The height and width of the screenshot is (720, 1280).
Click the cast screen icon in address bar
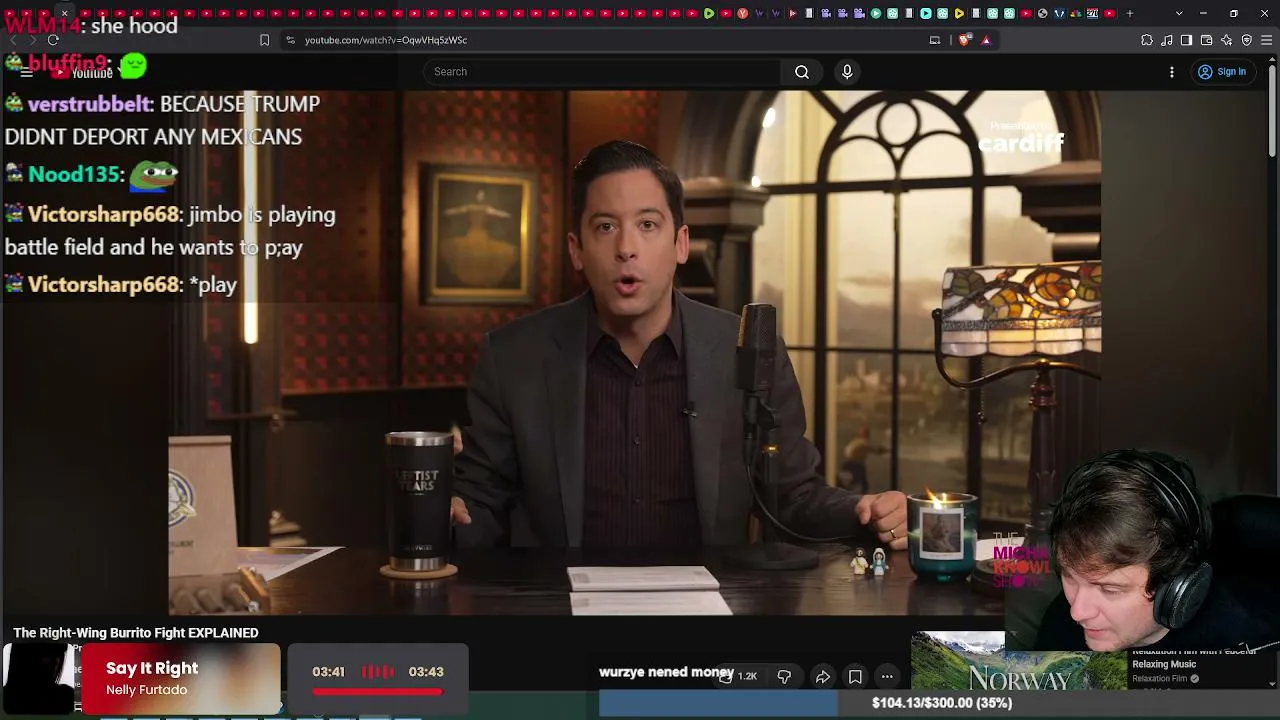(935, 40)
